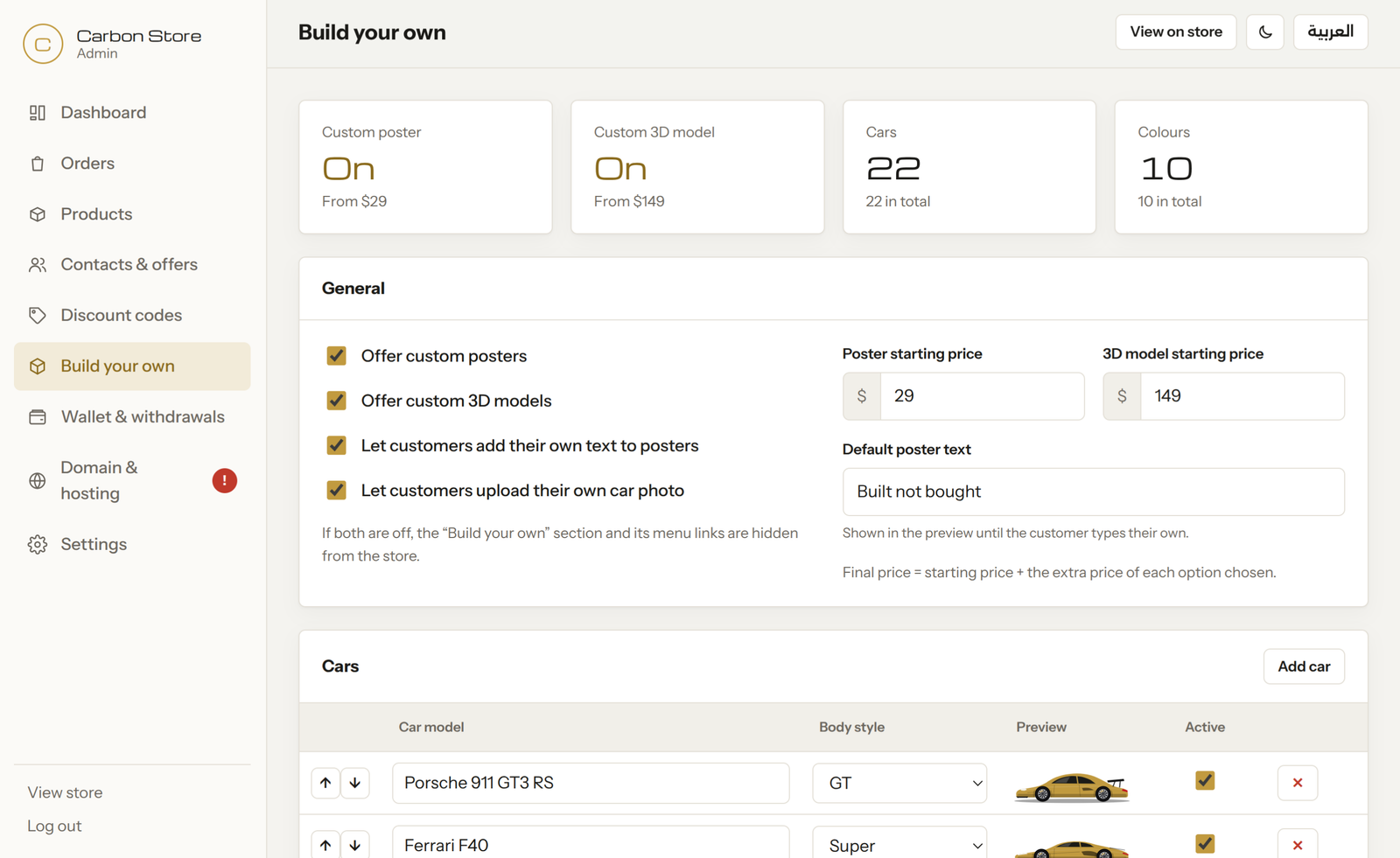Move Porsche 911 GT3 RS row up

point(325,783)
